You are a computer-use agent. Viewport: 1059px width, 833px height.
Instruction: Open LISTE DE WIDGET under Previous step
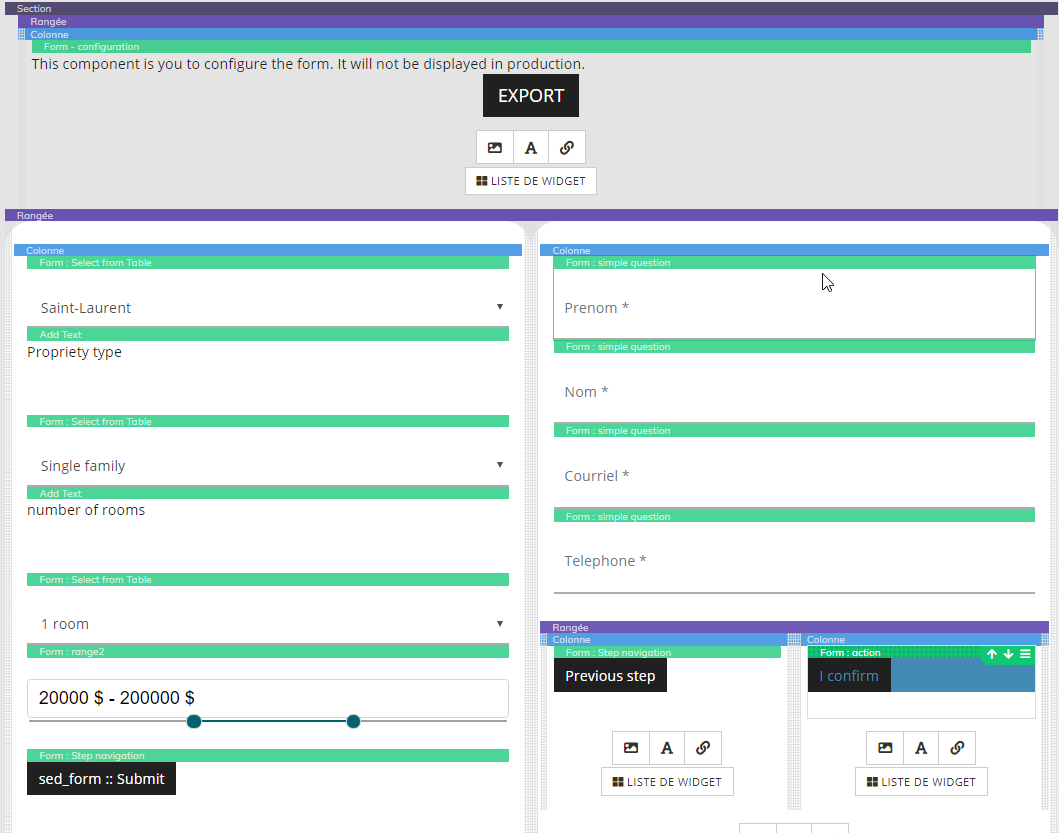point(667,782)
